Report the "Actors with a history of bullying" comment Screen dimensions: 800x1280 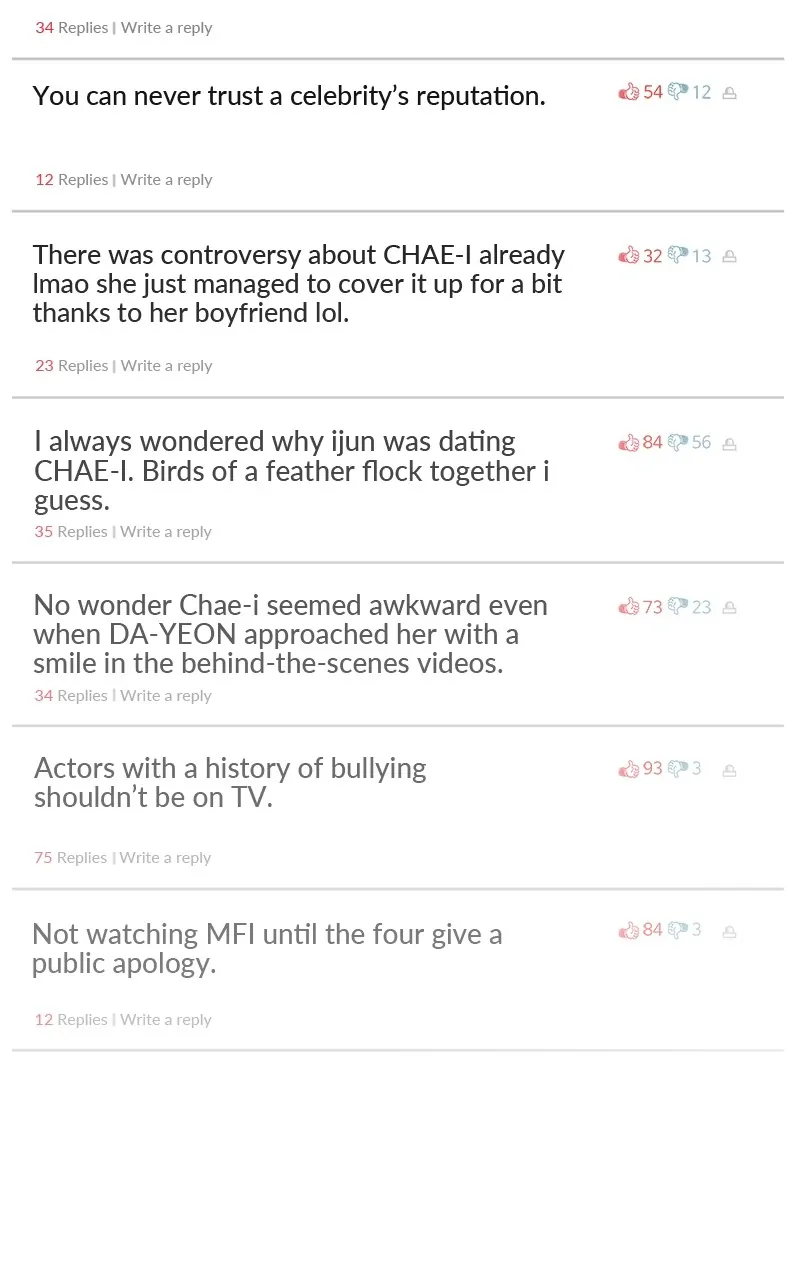pyautogui.click(x=729, y=771)
